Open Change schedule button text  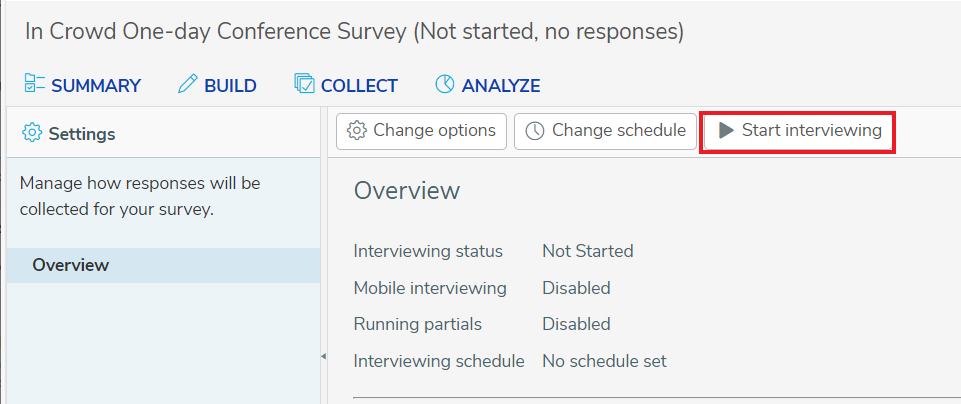(619, 131)
